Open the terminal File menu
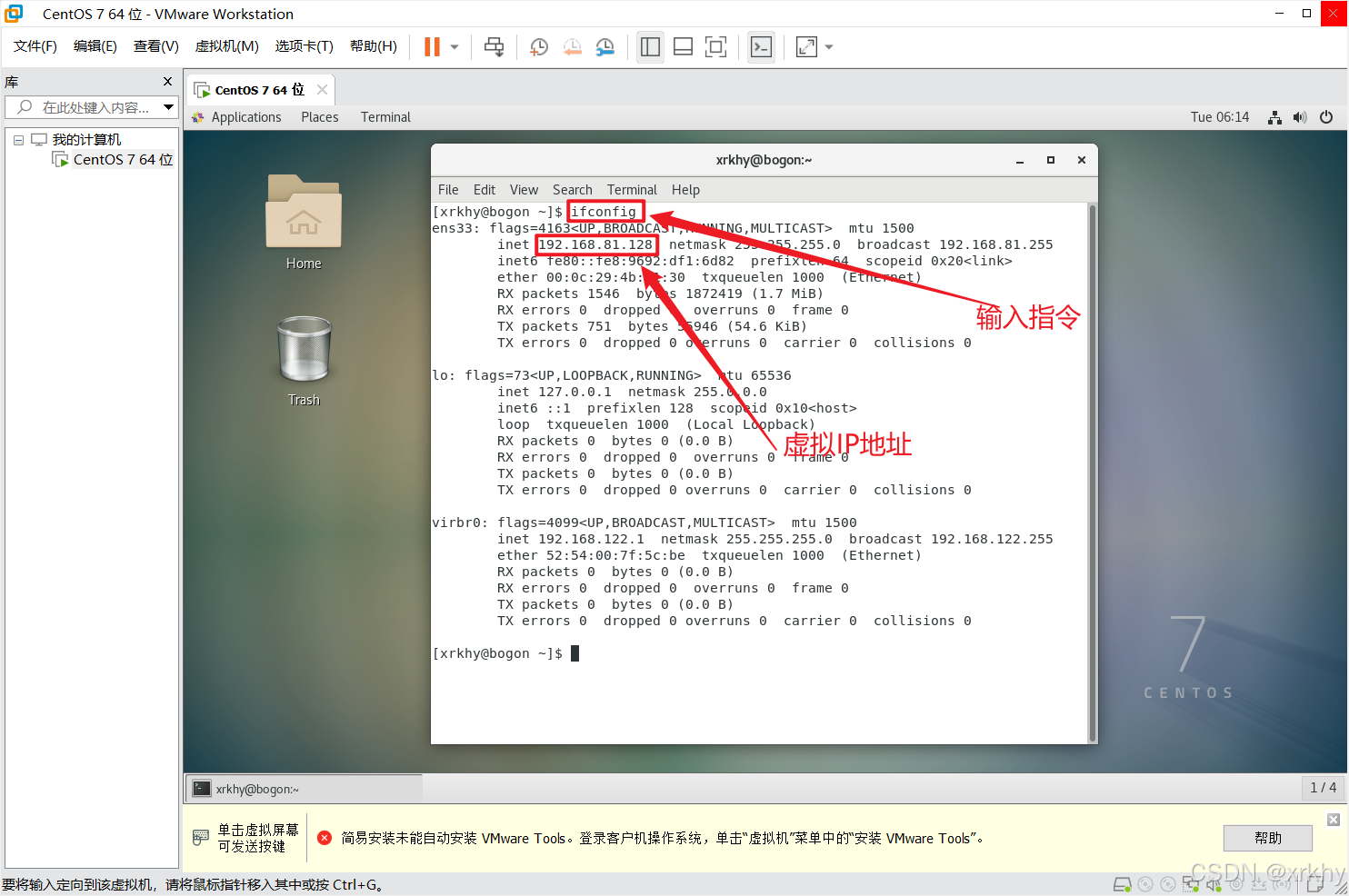 (x=448, y=190)
